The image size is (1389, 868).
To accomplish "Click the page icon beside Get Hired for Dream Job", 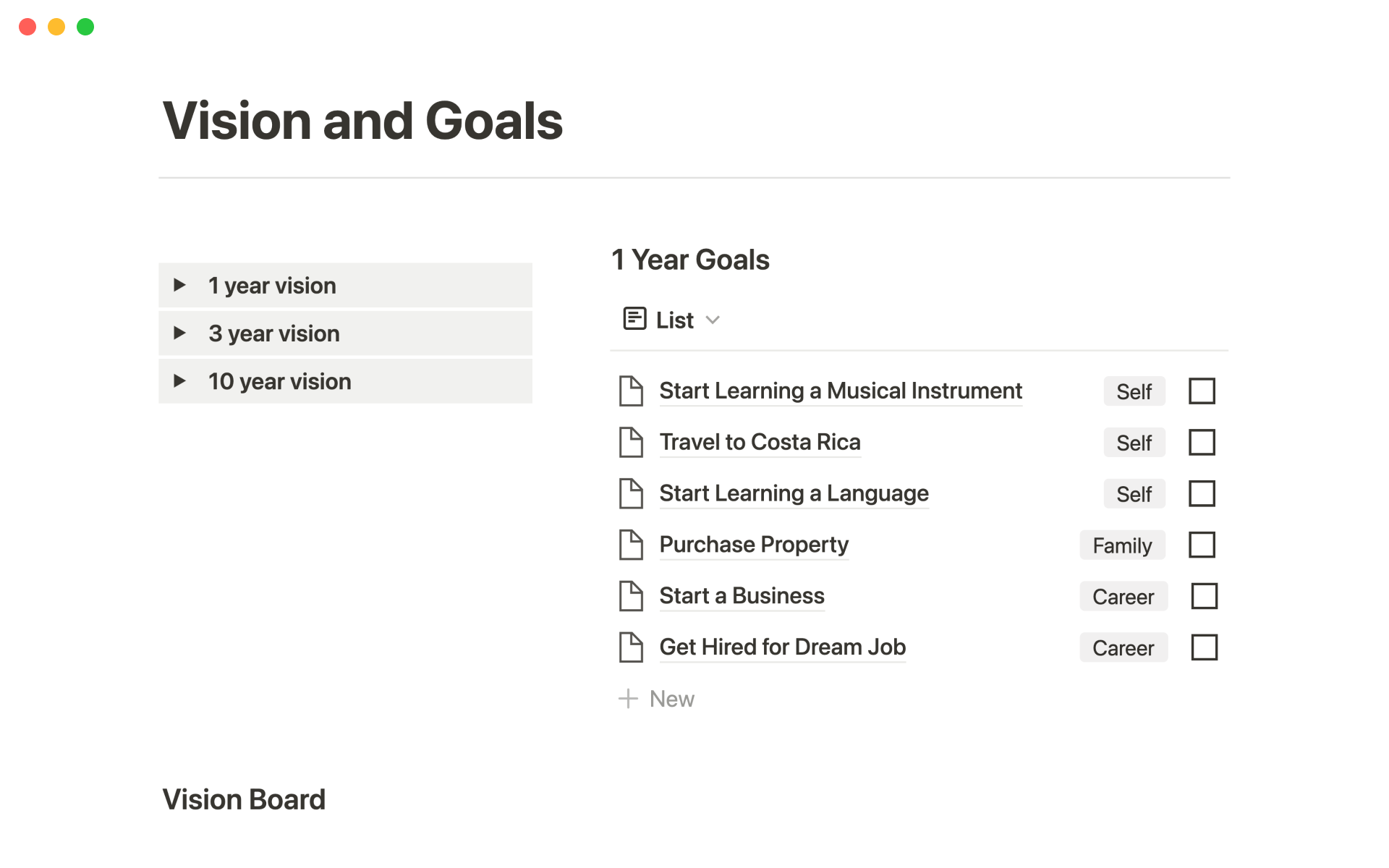I will tap(631, 647).
